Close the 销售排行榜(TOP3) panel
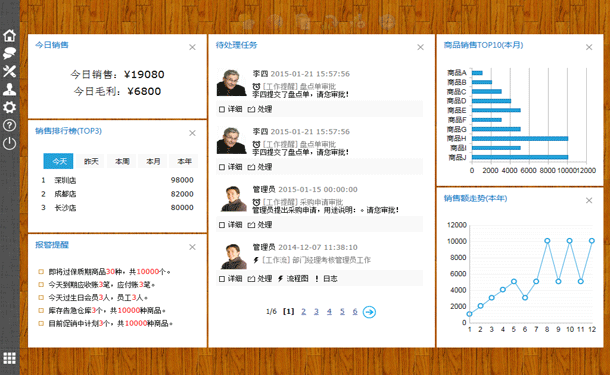 pos(192,133)
